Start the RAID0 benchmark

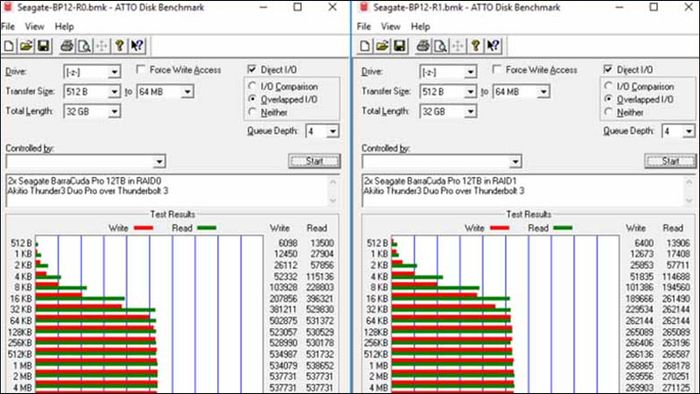pos(314,161)
